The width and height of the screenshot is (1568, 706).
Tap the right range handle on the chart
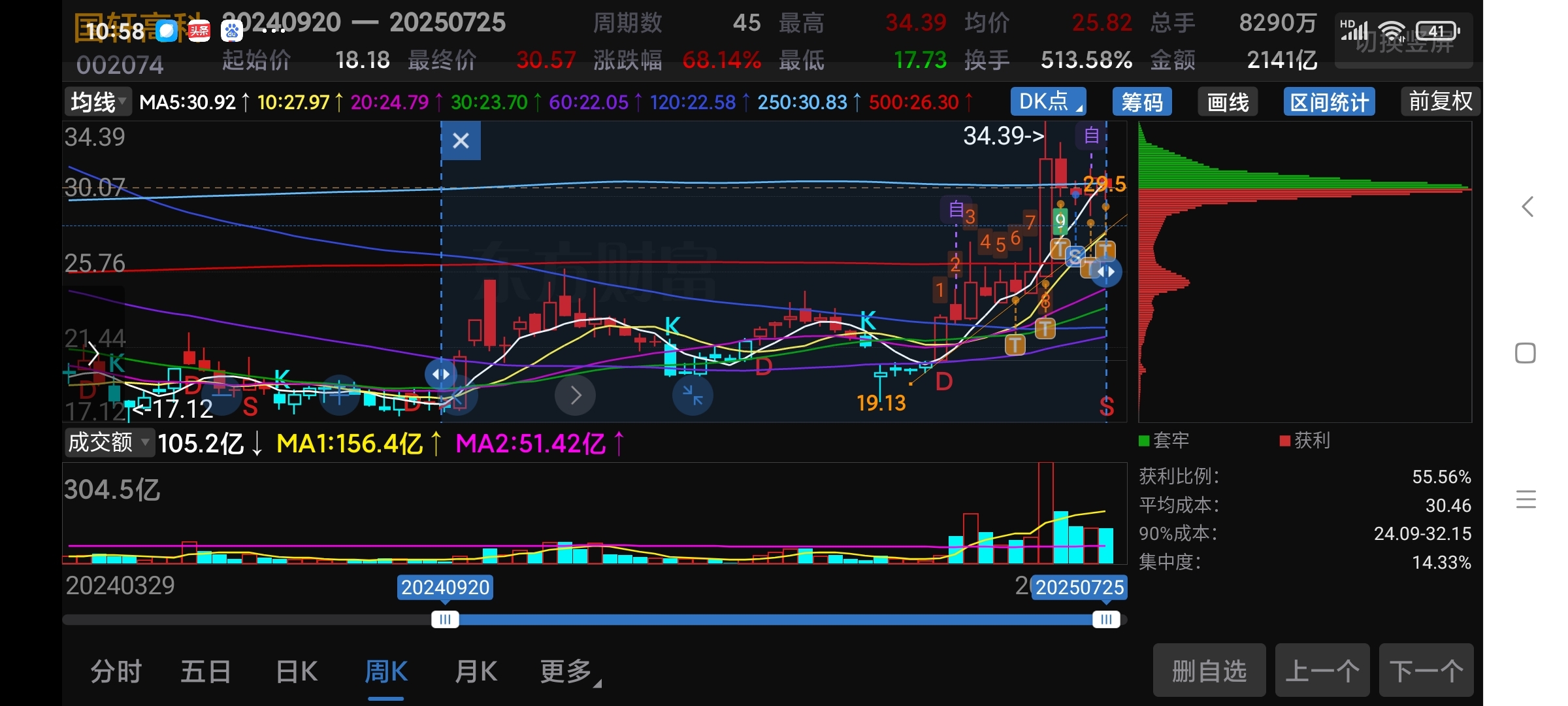(1106, 271)
